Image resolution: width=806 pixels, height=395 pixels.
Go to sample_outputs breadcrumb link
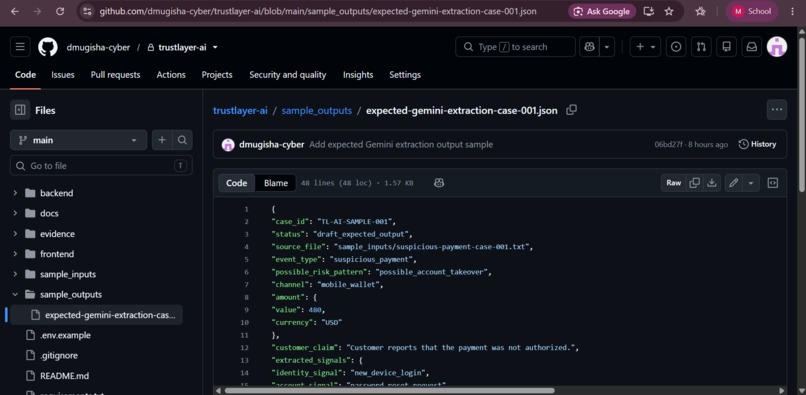pyautogui.click(x=317, y=111)
